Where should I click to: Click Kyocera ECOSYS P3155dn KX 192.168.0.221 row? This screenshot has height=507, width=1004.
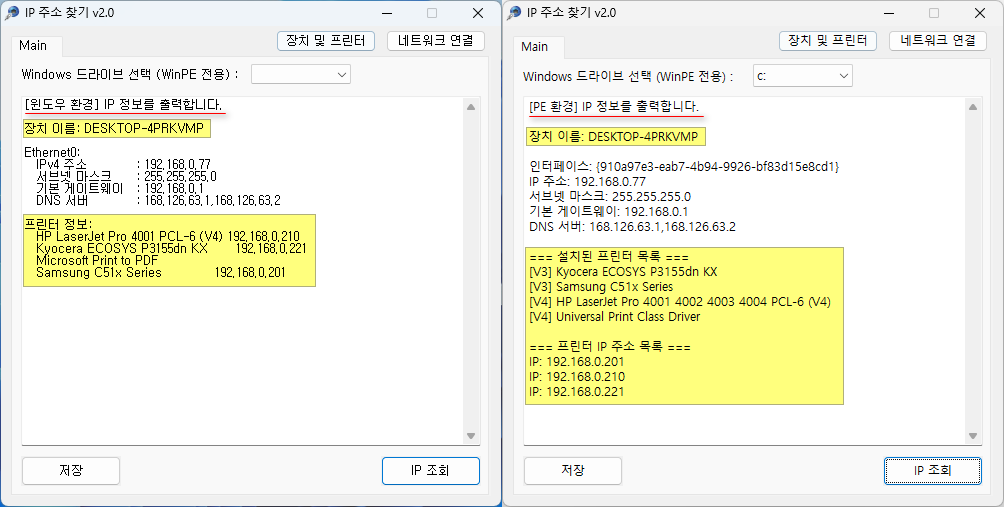(172, 248)
